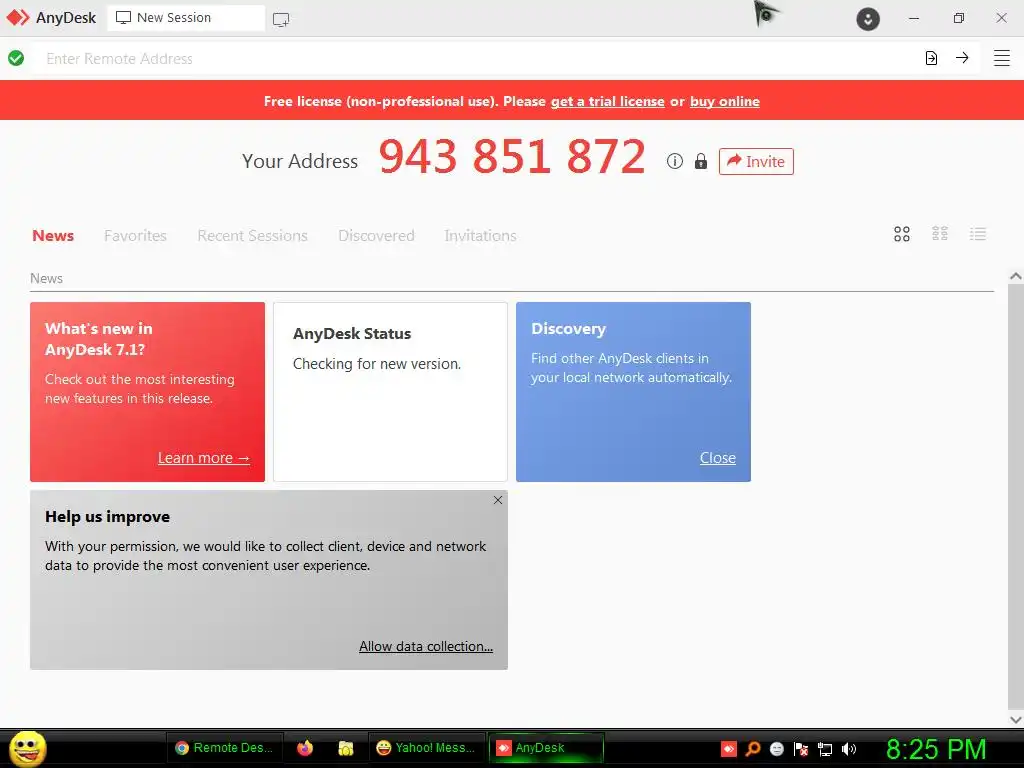Open the Recent Sessions tab

point(252,236)
